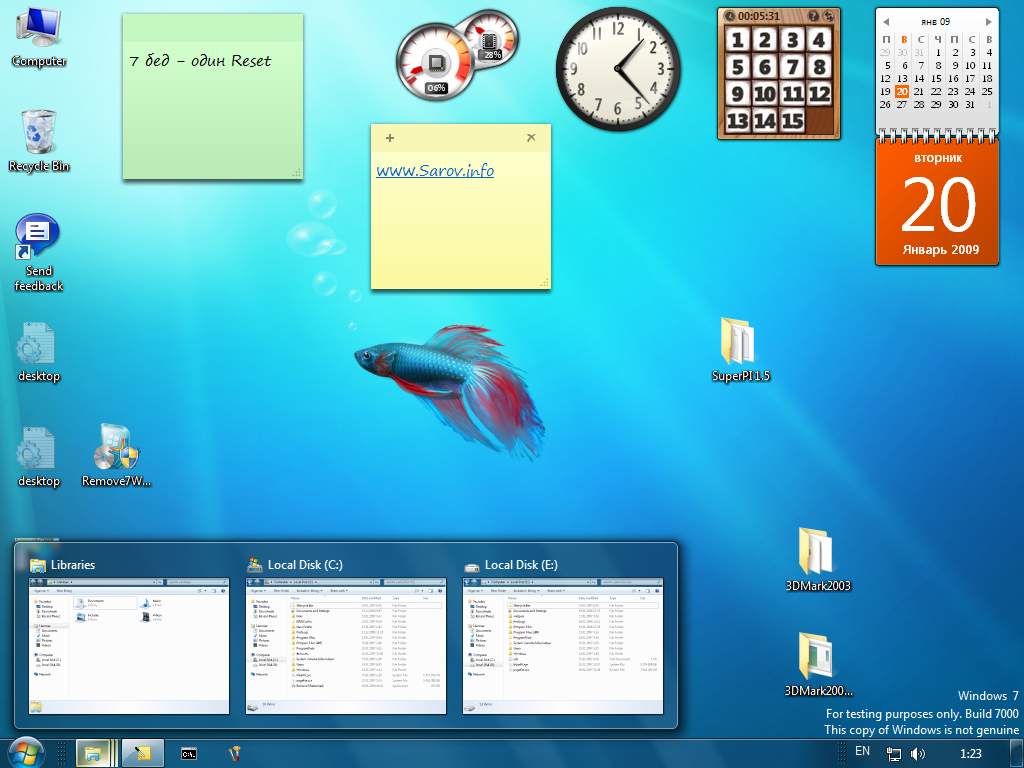Click the puzzle gadget shuffle icon

point(829,16)
